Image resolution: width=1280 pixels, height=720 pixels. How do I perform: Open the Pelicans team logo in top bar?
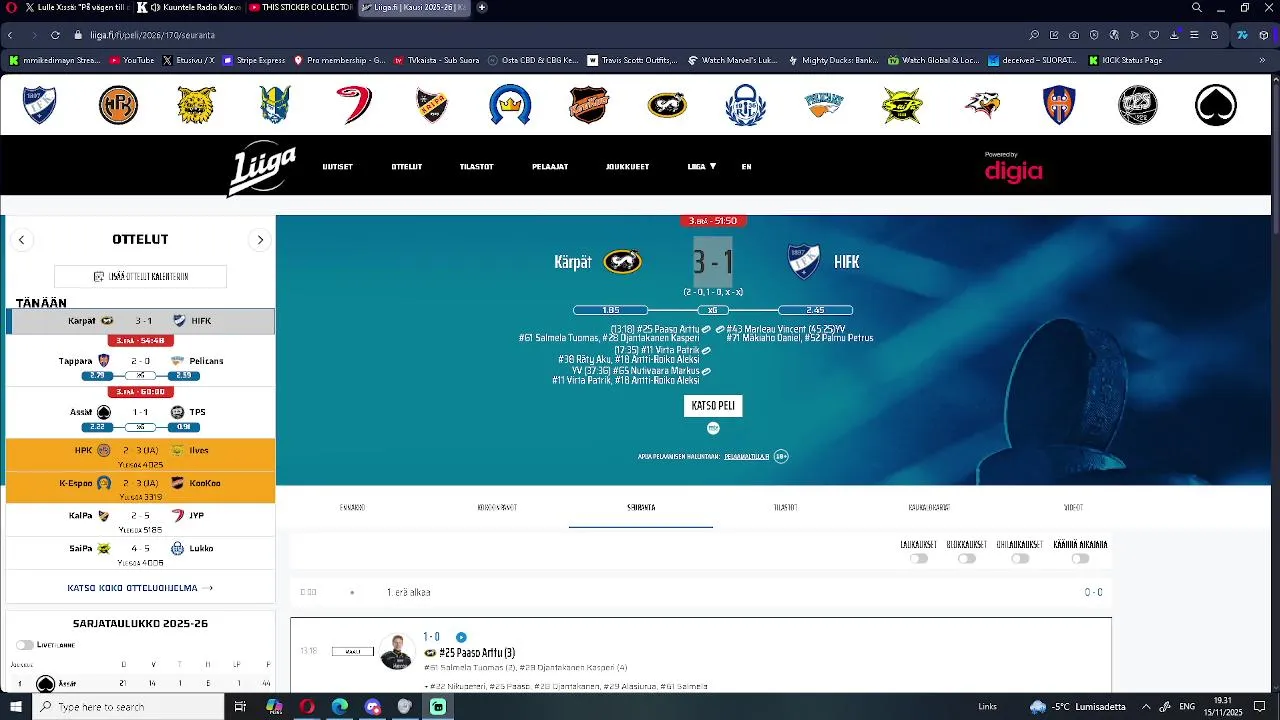[x=824, y=105]
